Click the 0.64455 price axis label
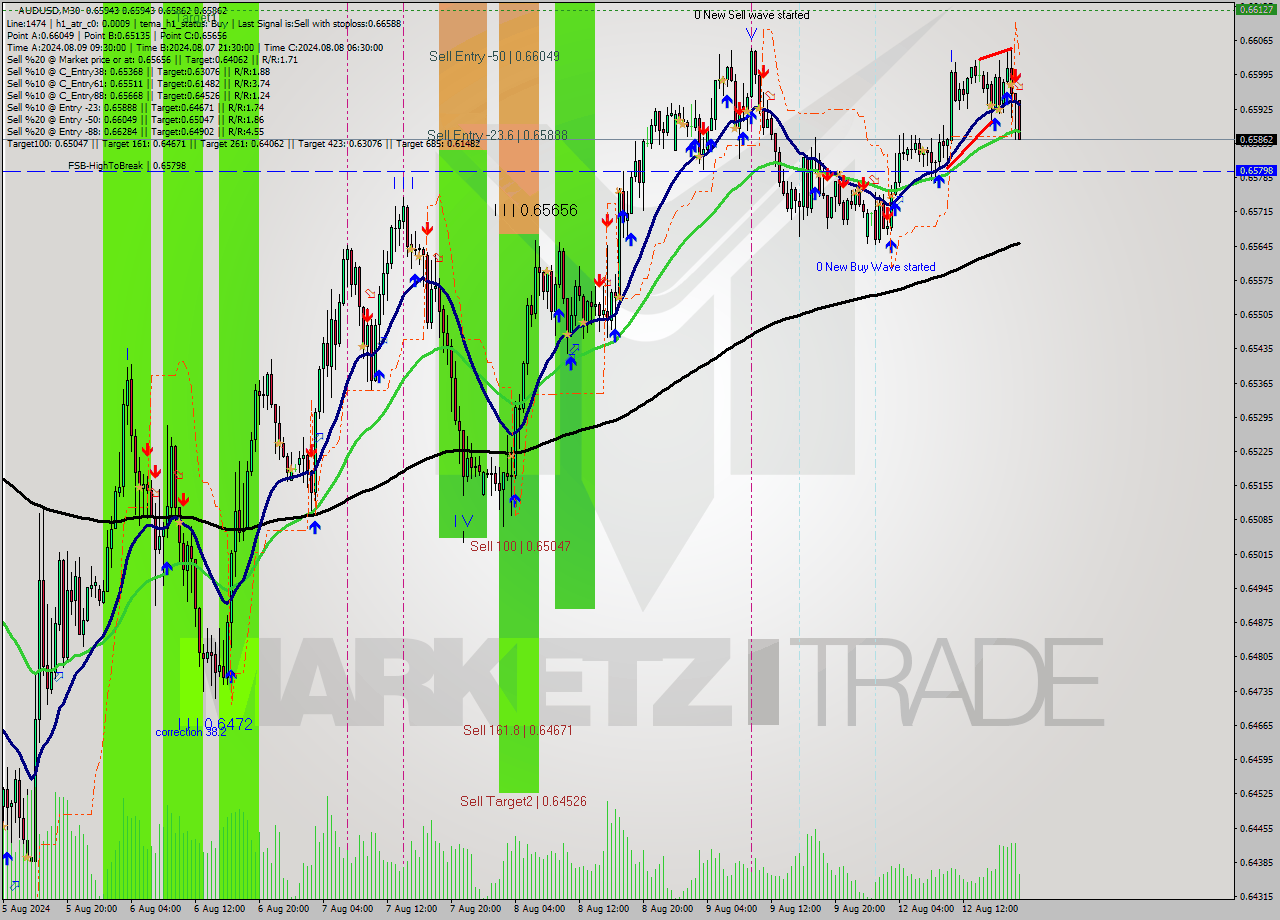 click(1256, 829)
